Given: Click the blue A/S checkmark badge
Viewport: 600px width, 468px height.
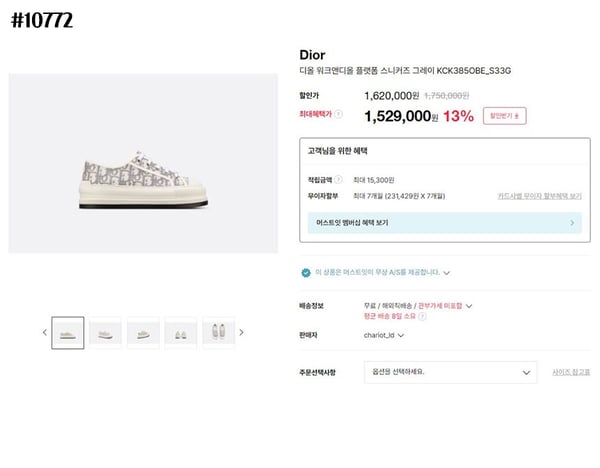Looking at the screenshot, I should coord(305,272).
